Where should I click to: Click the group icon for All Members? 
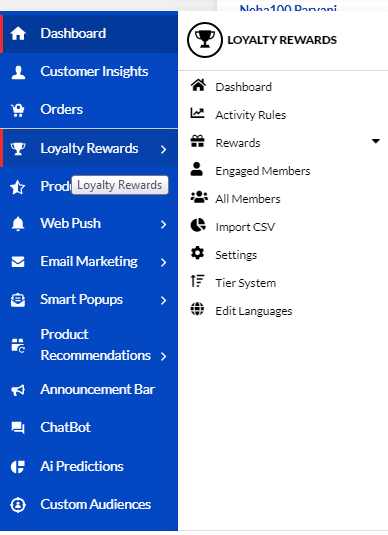(199, 197)
